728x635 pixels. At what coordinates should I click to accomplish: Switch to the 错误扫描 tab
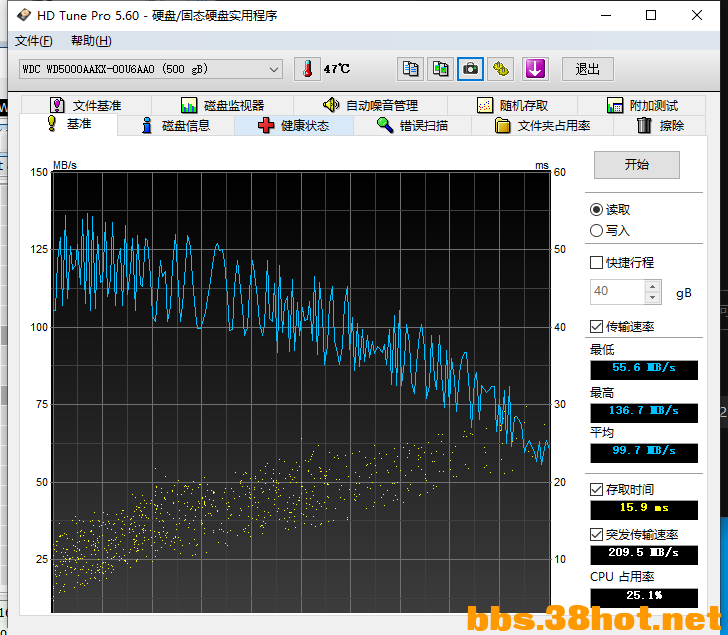(413, 125)
